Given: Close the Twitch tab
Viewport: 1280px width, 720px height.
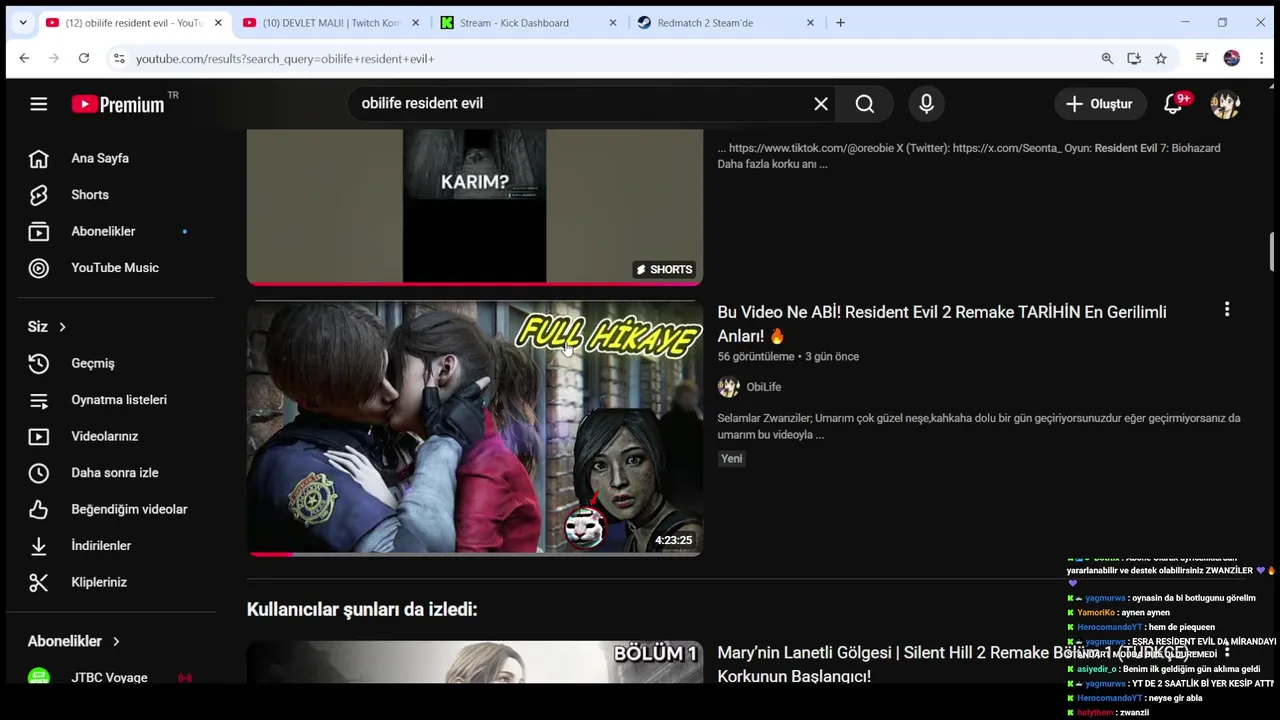Looking at the screenshot, I should pos(416,22).
